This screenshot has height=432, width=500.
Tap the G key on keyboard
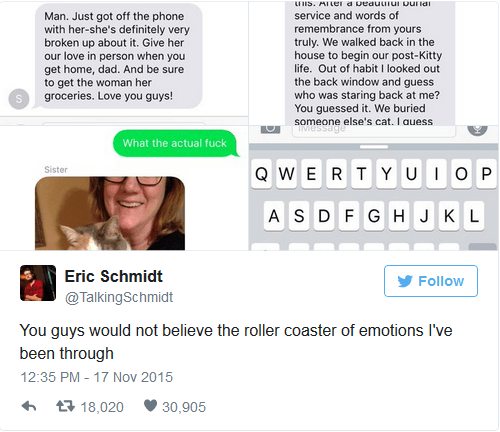374,216
